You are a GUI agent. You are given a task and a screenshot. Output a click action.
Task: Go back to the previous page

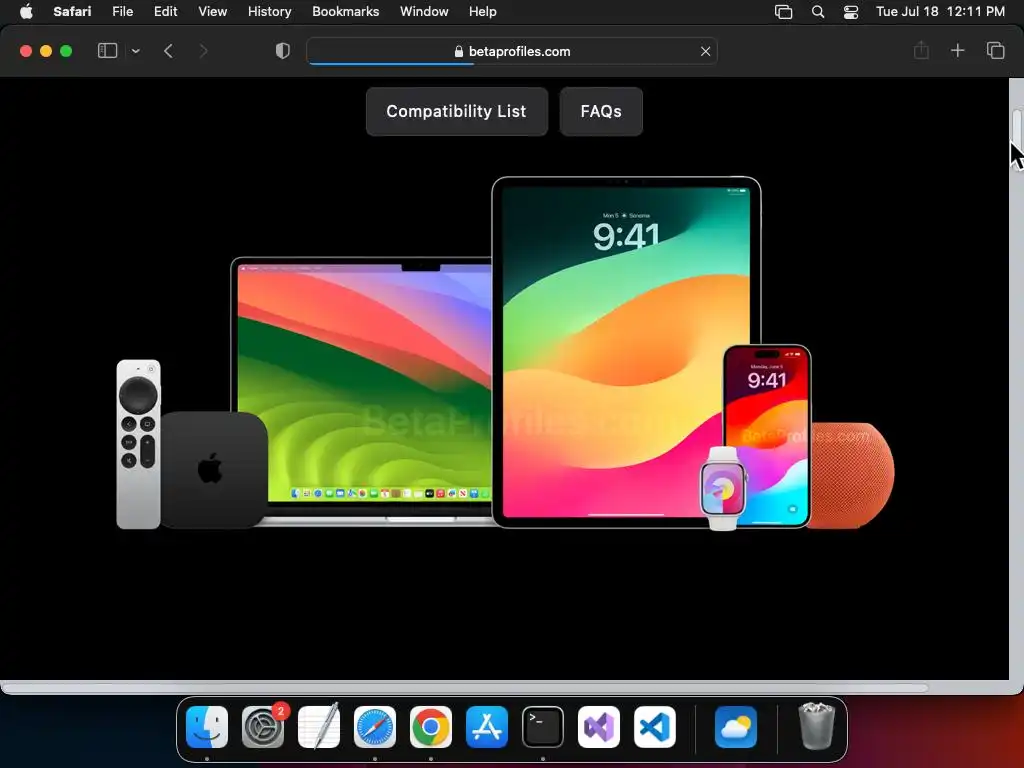point(168,51)
